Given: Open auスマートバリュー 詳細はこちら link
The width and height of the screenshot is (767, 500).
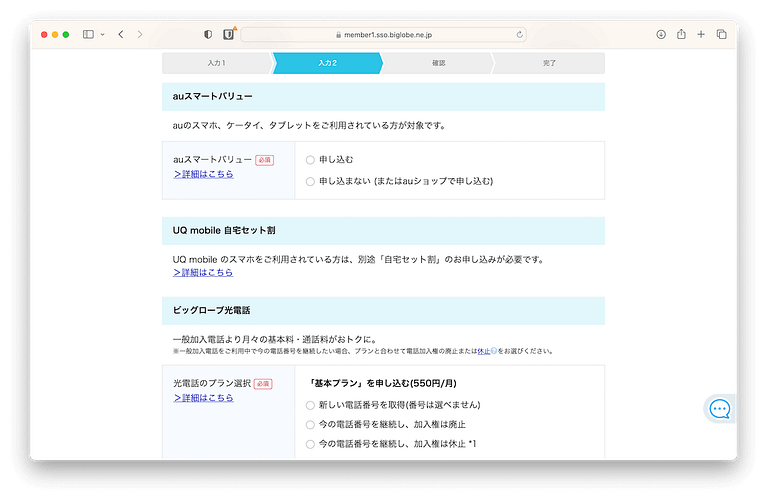Looking at the screenshot, I should point(203,174).
